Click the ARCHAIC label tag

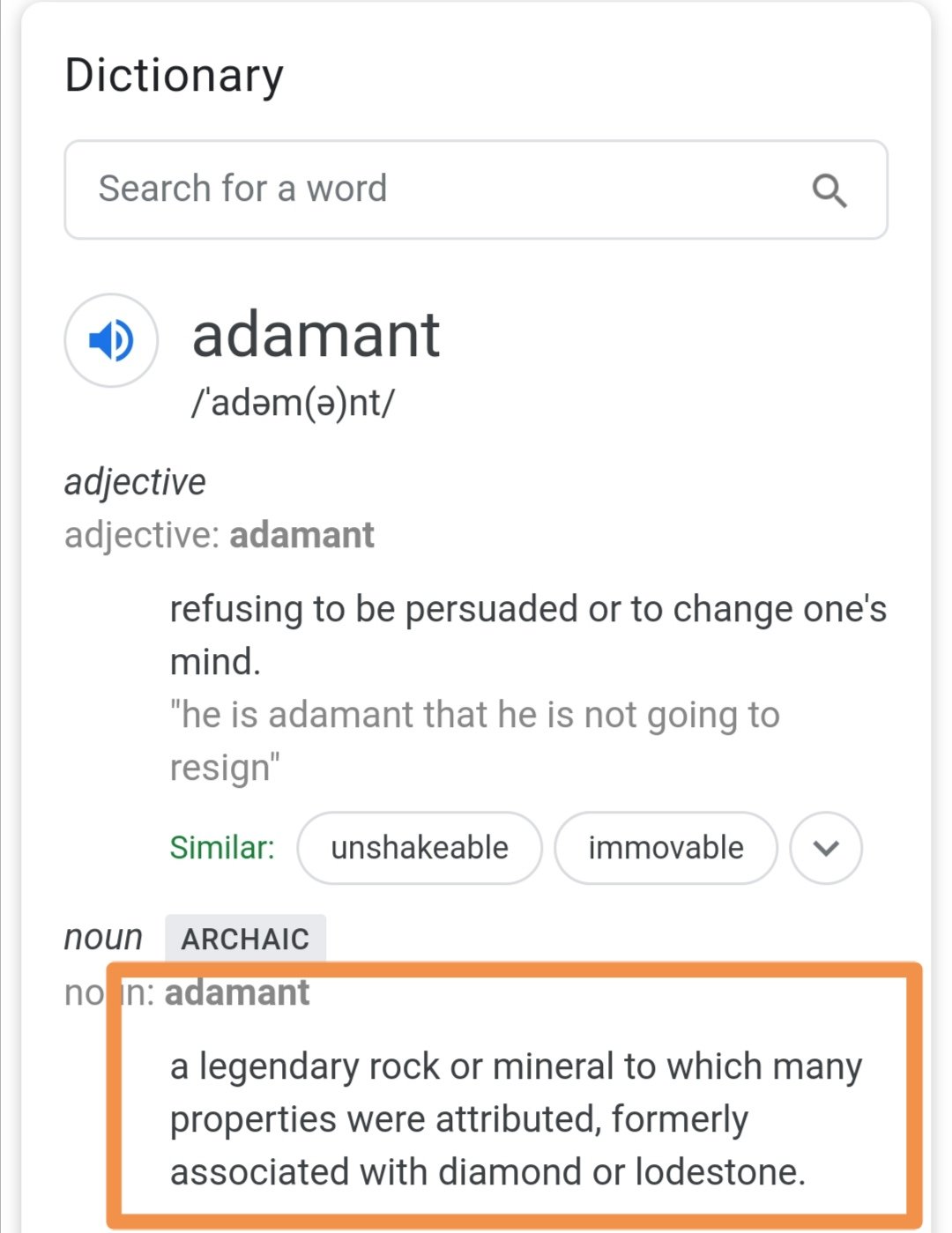pyautogui.click(x=245, y=939)
